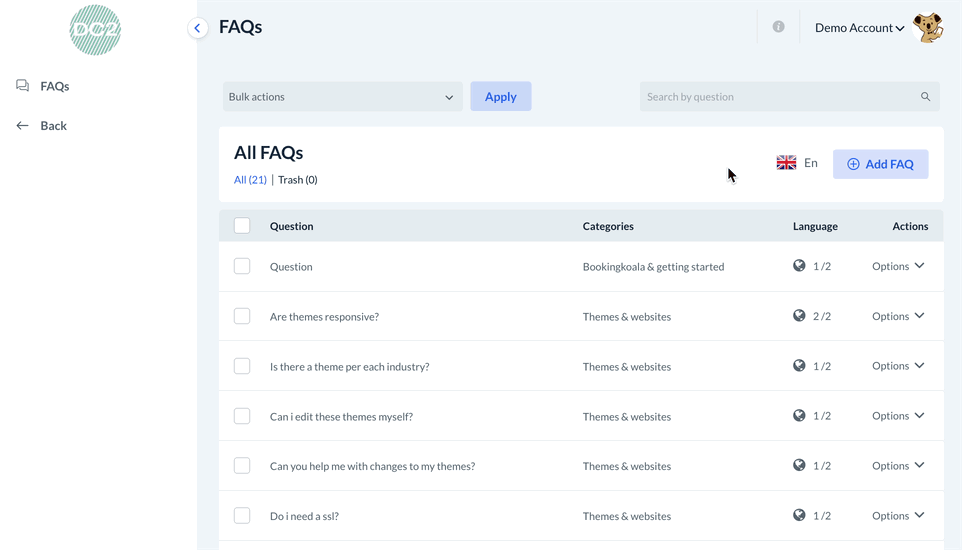Toggle the select-all checkbox in table header

[242, 226]
